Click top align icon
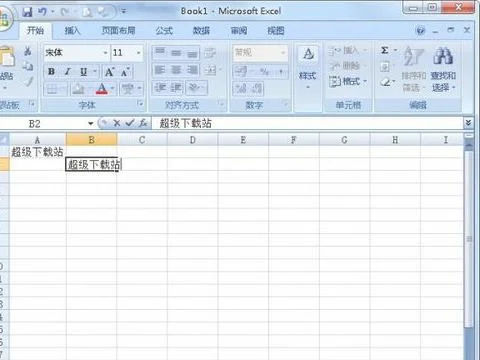480x360 pixels. 160,52
